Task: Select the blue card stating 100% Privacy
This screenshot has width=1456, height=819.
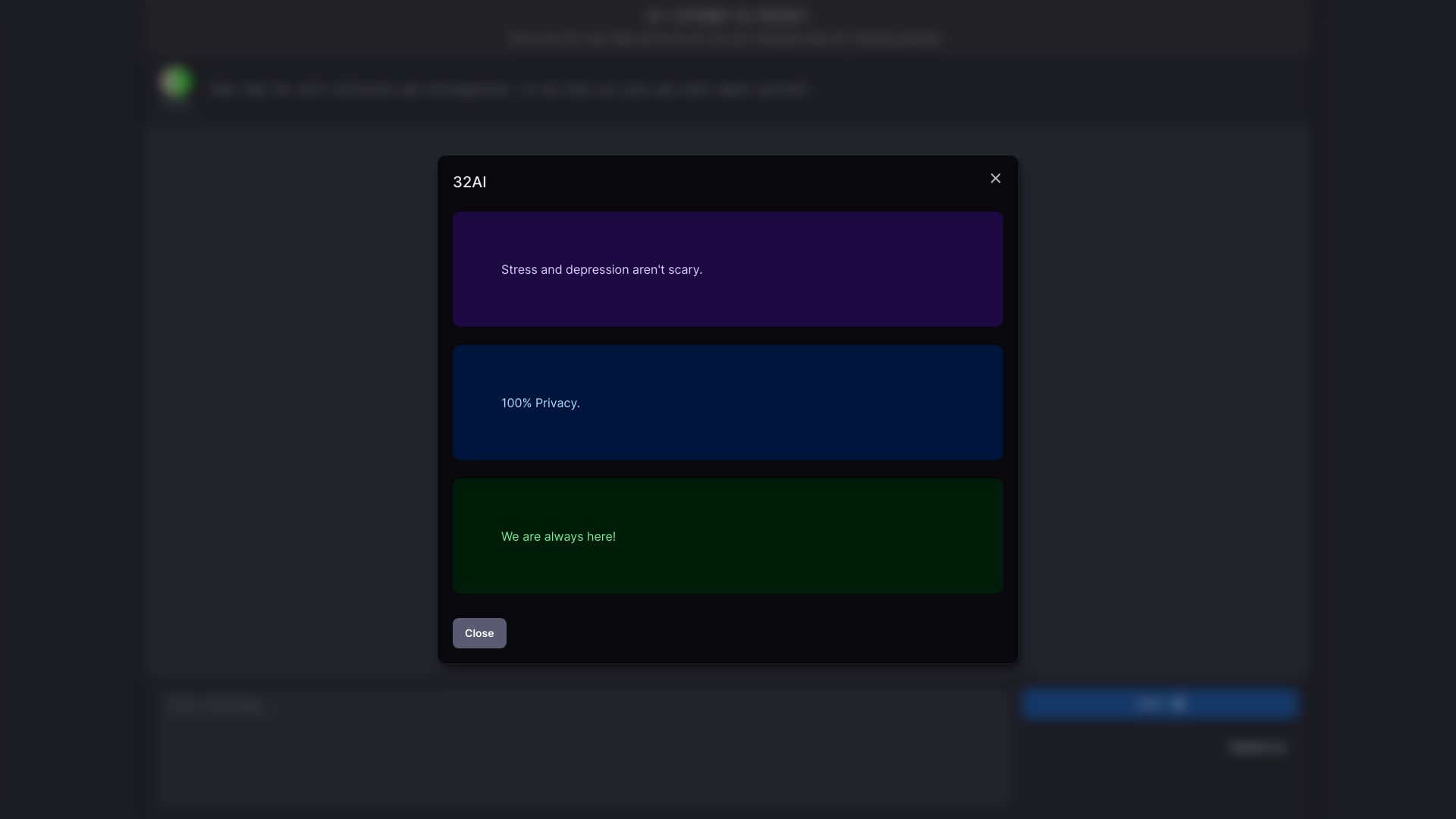Action: 727,402
